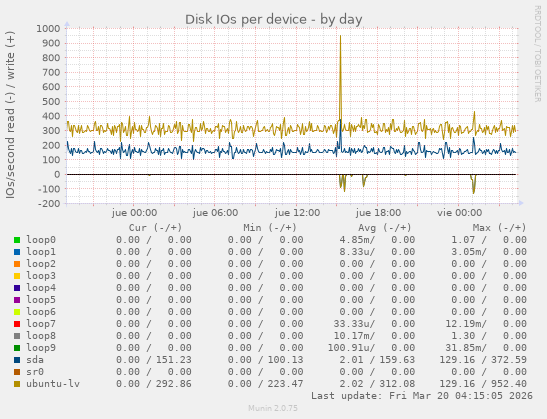Click the loop0 green legend swatch
This screenshot has height=419, width=547.
click(x=17, y=240)
